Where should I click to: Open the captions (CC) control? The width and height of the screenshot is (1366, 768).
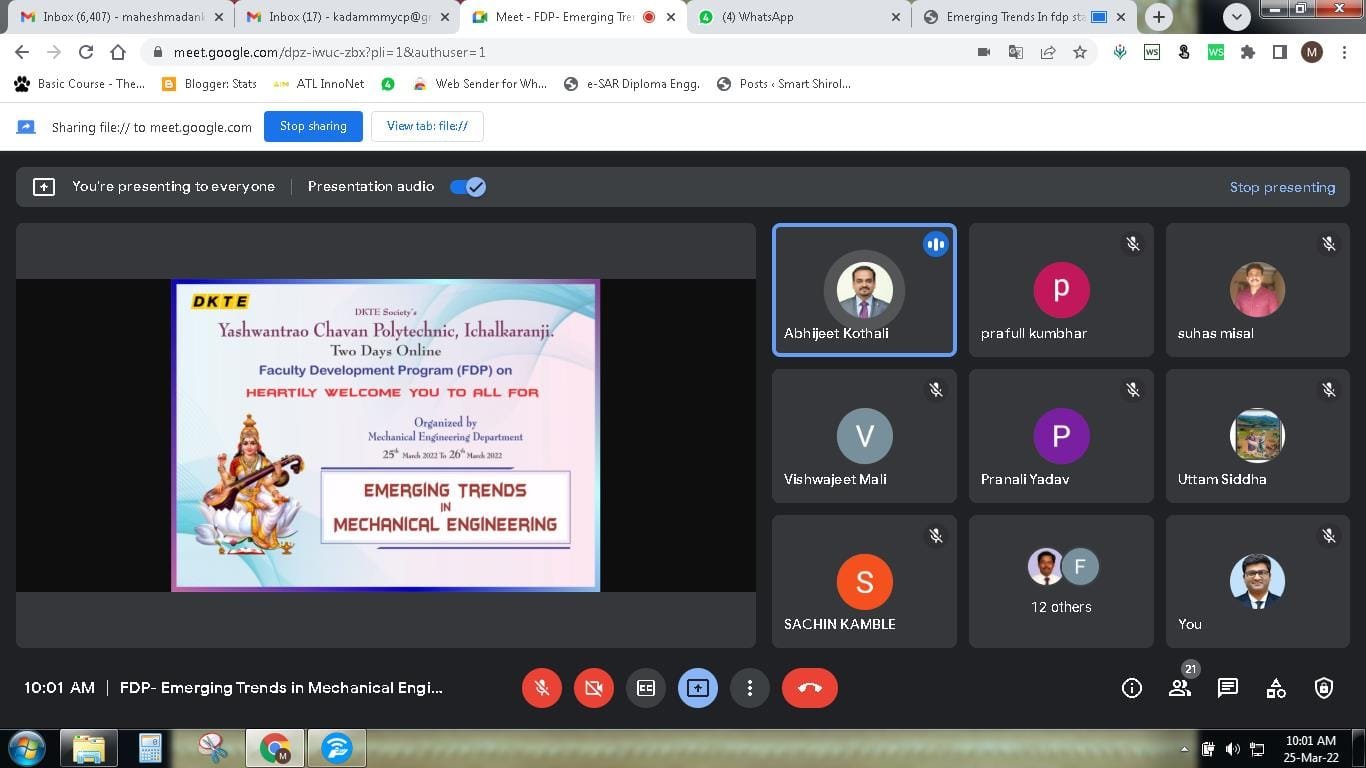(645, 688)
